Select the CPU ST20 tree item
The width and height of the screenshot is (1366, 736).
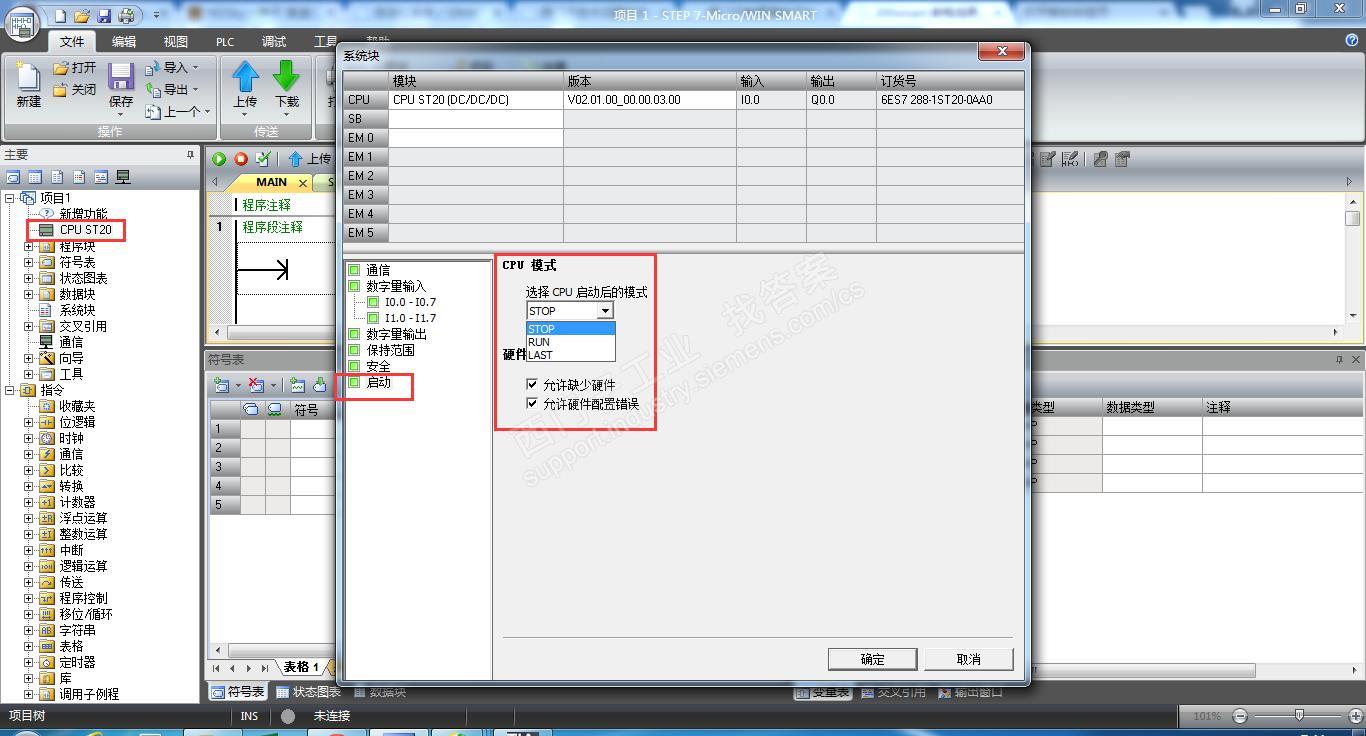85,230
